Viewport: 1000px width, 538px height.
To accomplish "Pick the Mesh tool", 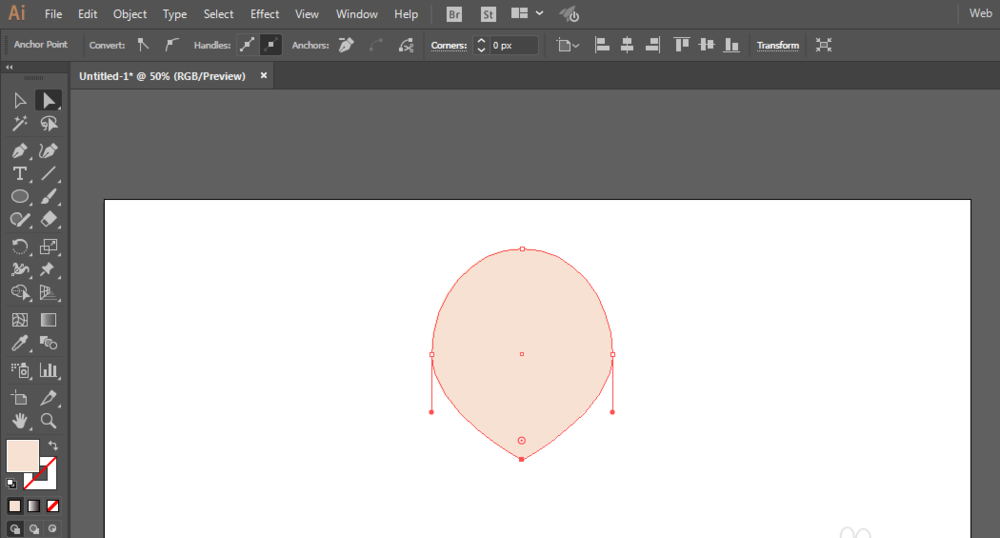I will tap(20, 320).
